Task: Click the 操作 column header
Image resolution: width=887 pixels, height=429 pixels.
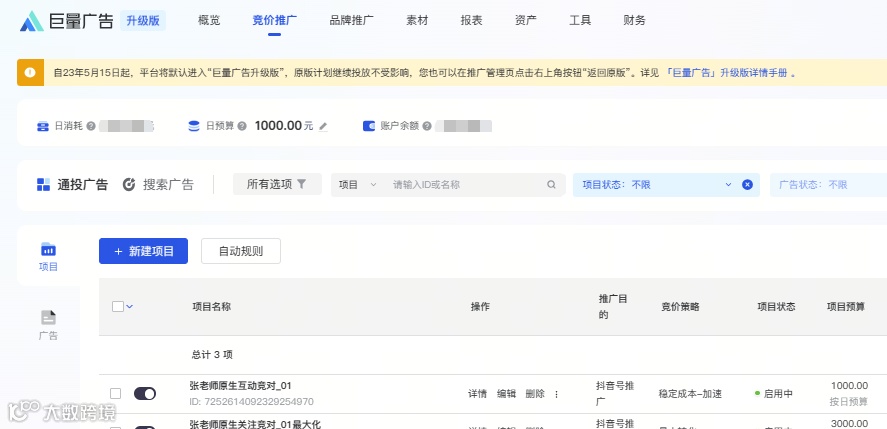Action: [480, 307]
